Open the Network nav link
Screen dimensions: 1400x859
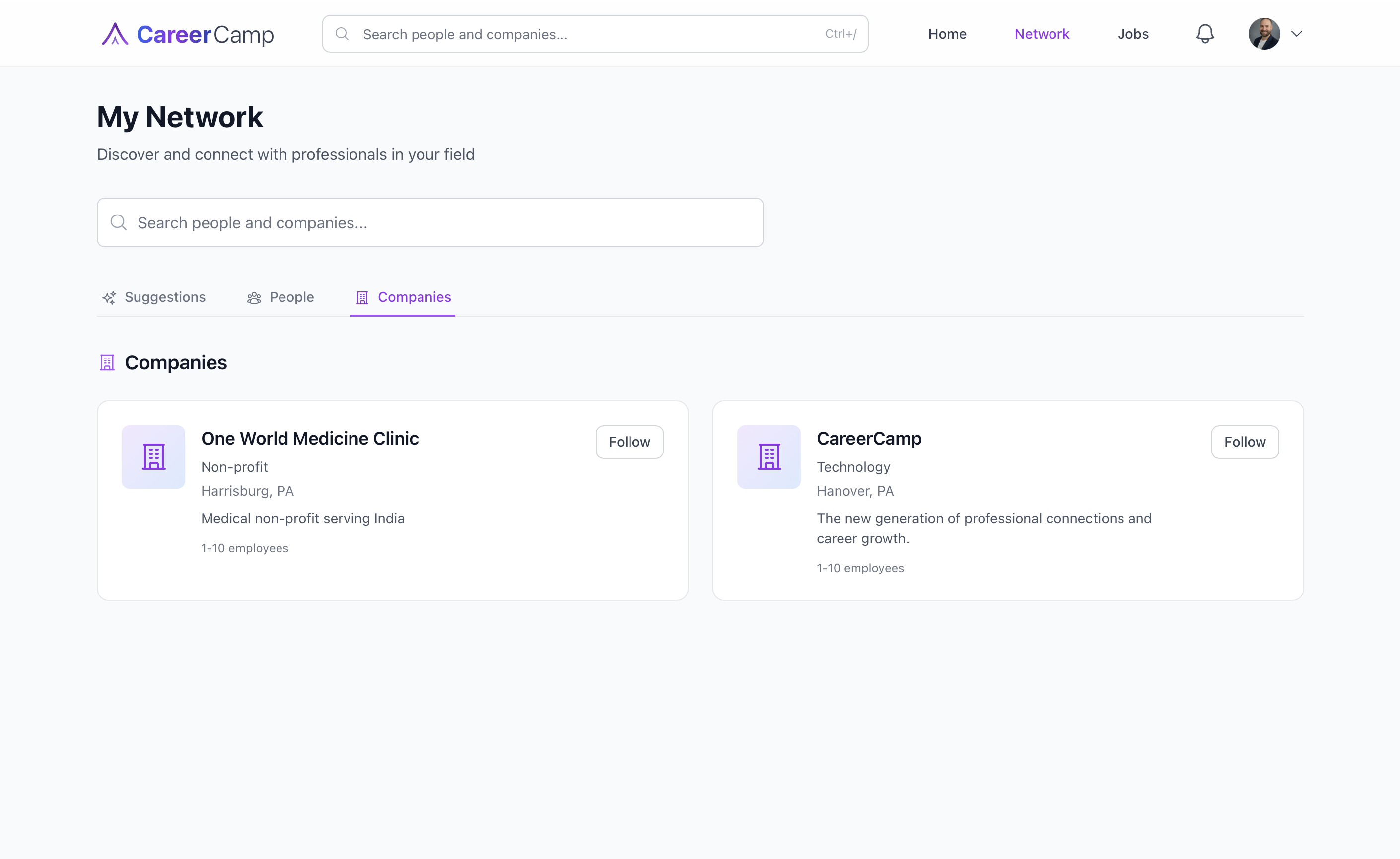tap(1042, 34)
